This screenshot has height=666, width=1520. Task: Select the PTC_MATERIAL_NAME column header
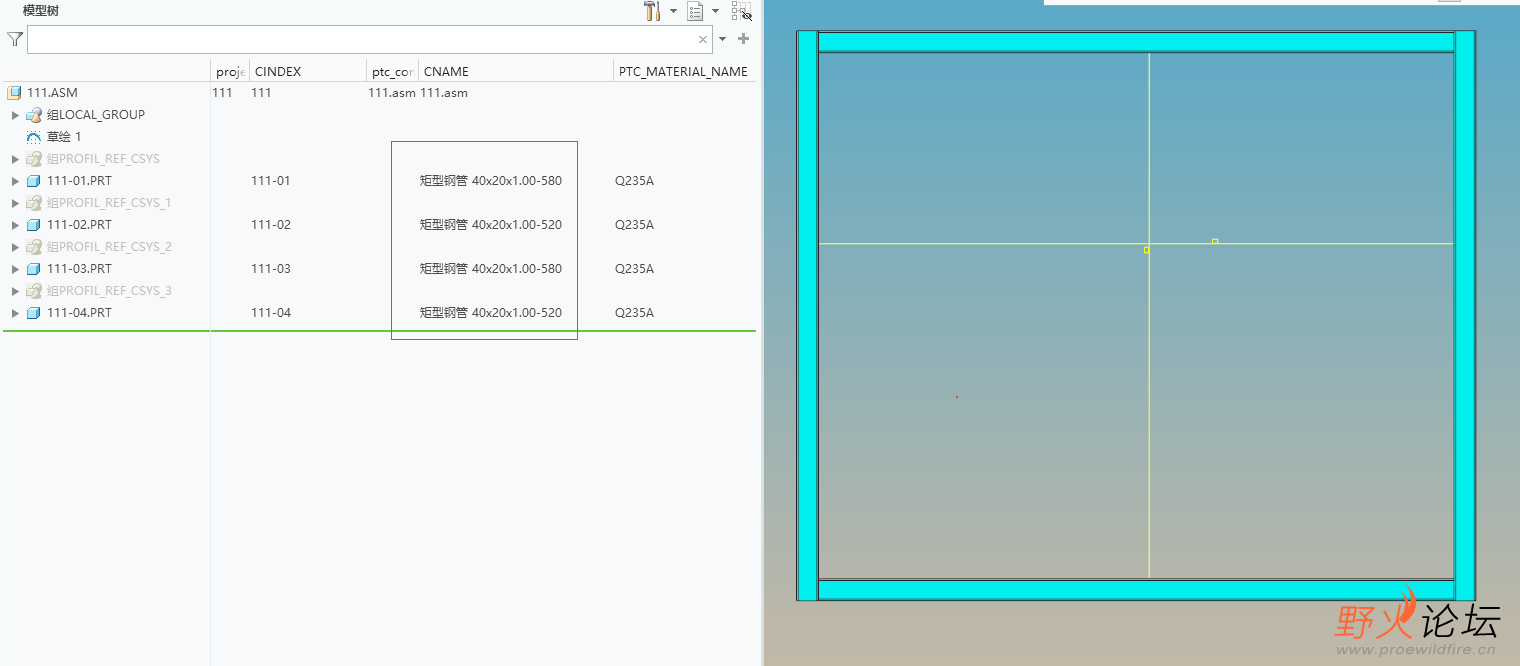[684, 71]
